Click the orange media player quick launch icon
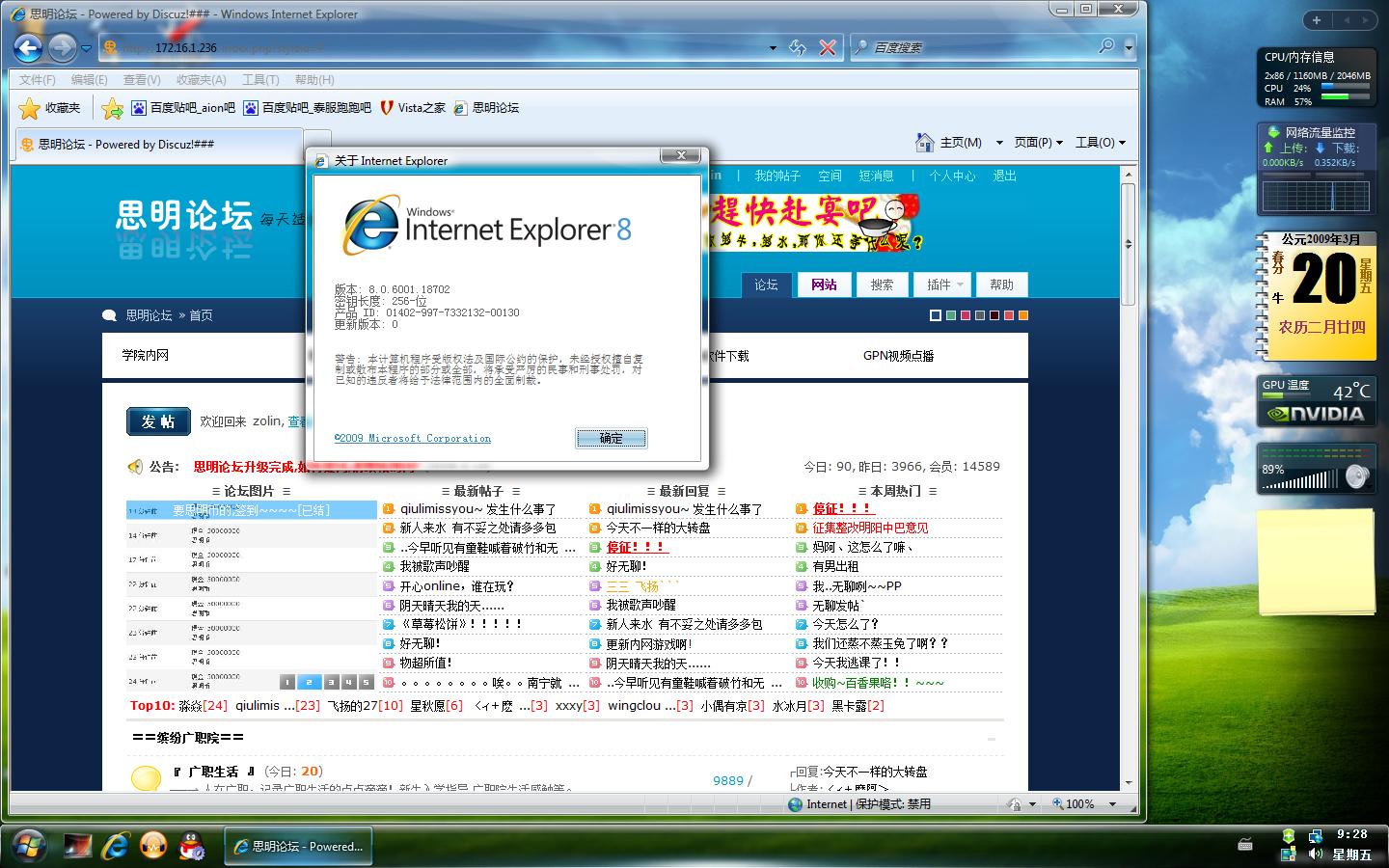Screen dimensions: 1389x868 click(153, 846)
